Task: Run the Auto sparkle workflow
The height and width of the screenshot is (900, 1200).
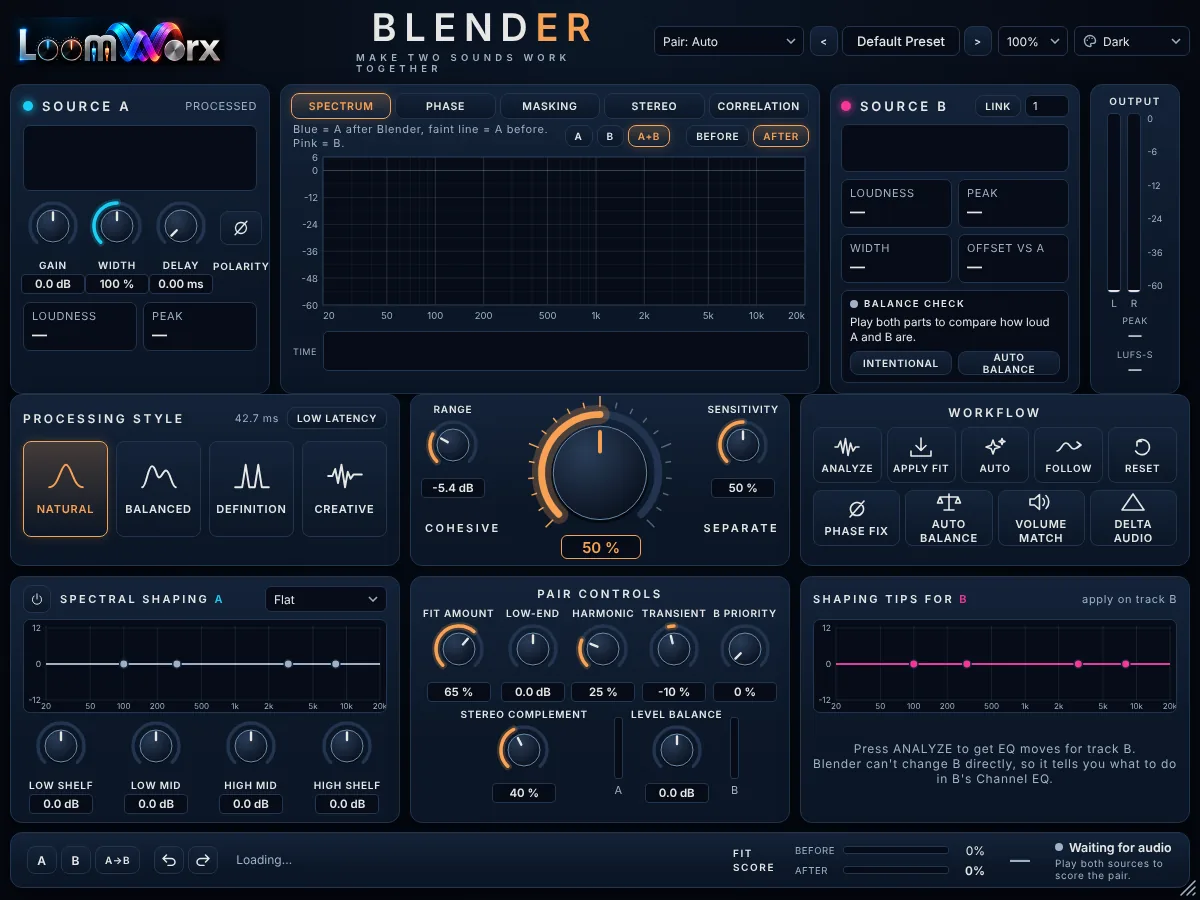Action: tap(995, 455)
